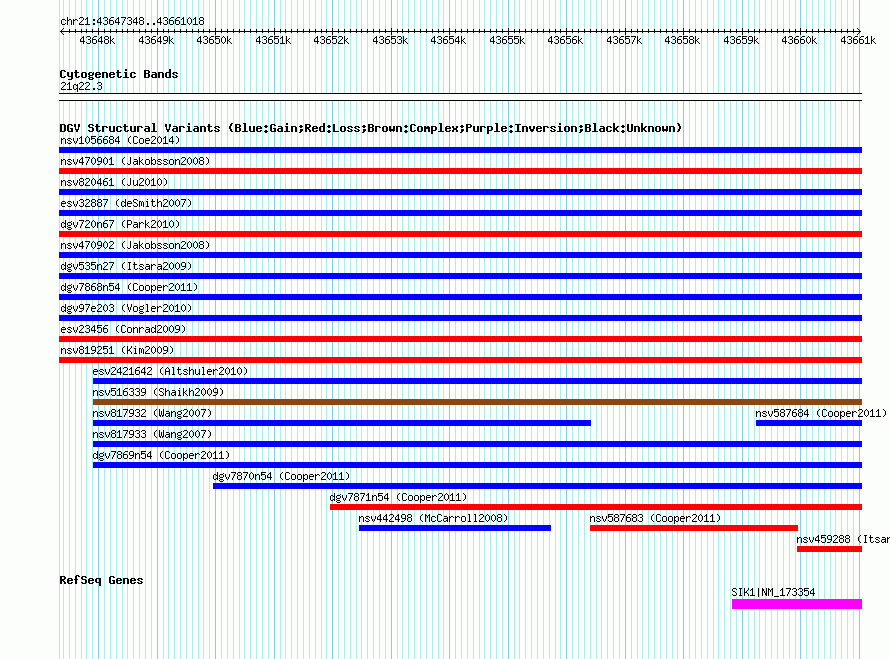The width and height of the screenshot is (890, 659).
Task: Open nsv587683 (Cooper2011) variant label
Action: click(x=655, y=518)
